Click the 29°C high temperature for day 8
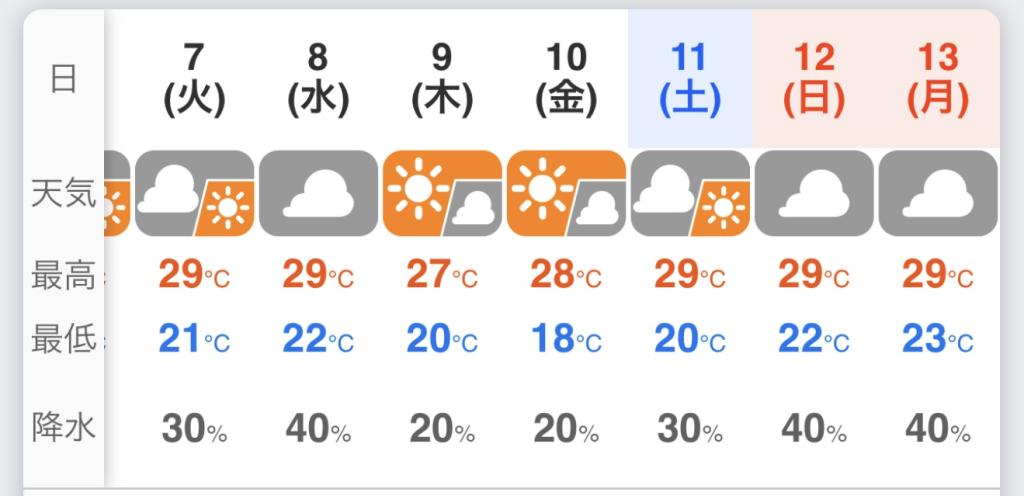The width and height of the screenshot is (1024, 496). click(318, 275)
